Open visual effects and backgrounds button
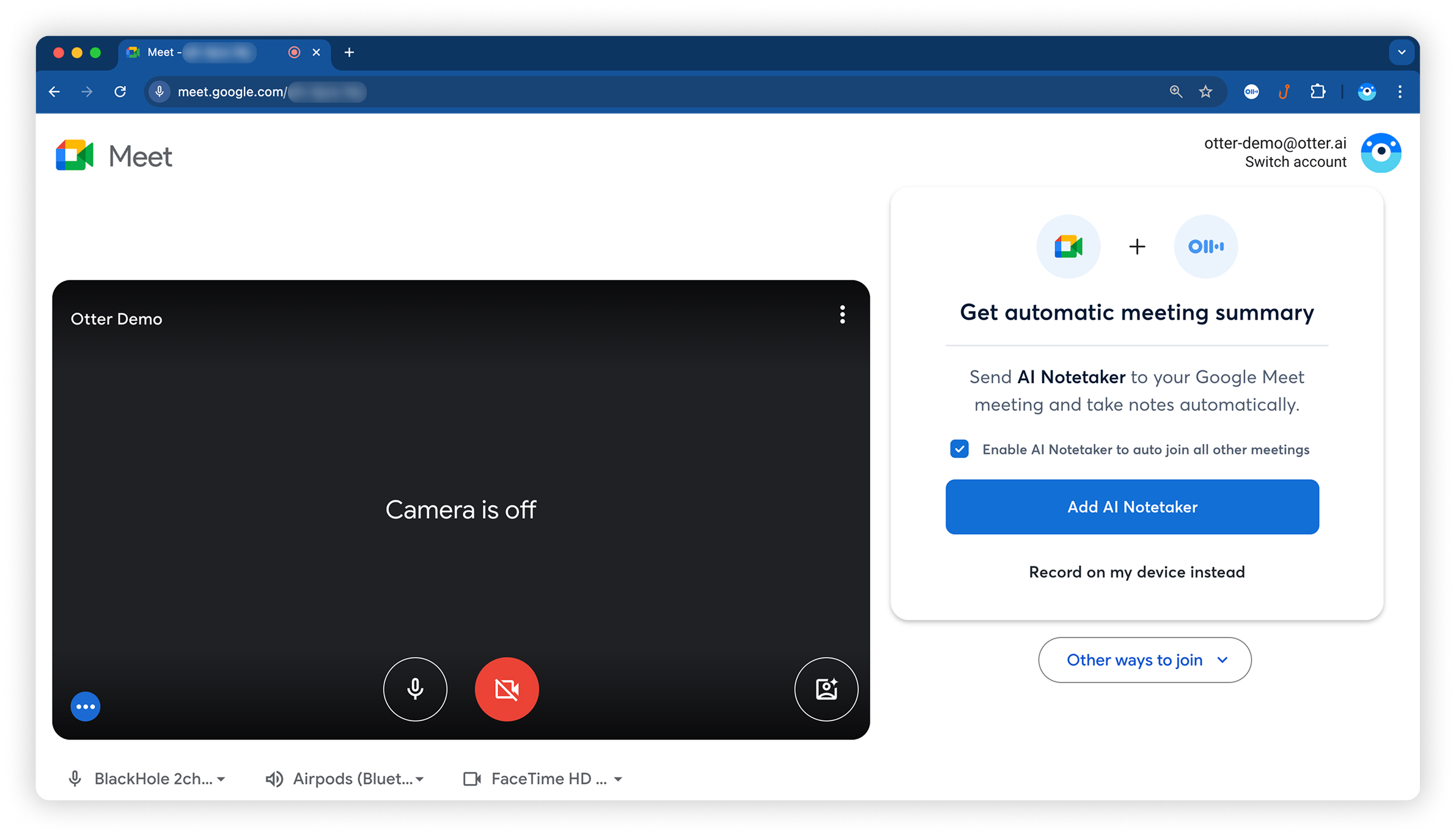 click(826, 689)
